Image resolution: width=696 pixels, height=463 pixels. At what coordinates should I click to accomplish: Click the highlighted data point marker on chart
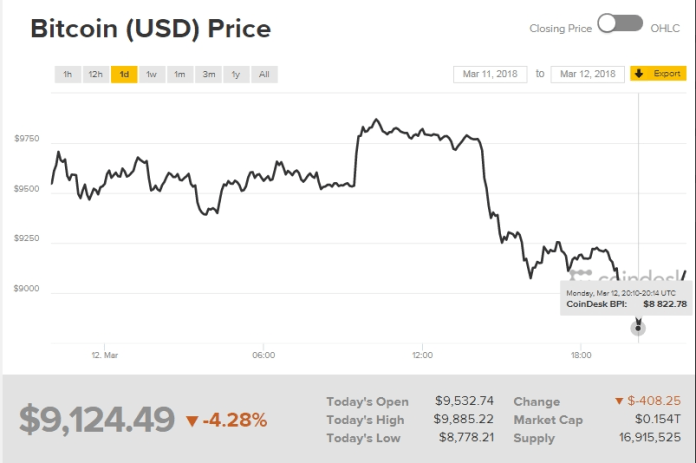639,327
